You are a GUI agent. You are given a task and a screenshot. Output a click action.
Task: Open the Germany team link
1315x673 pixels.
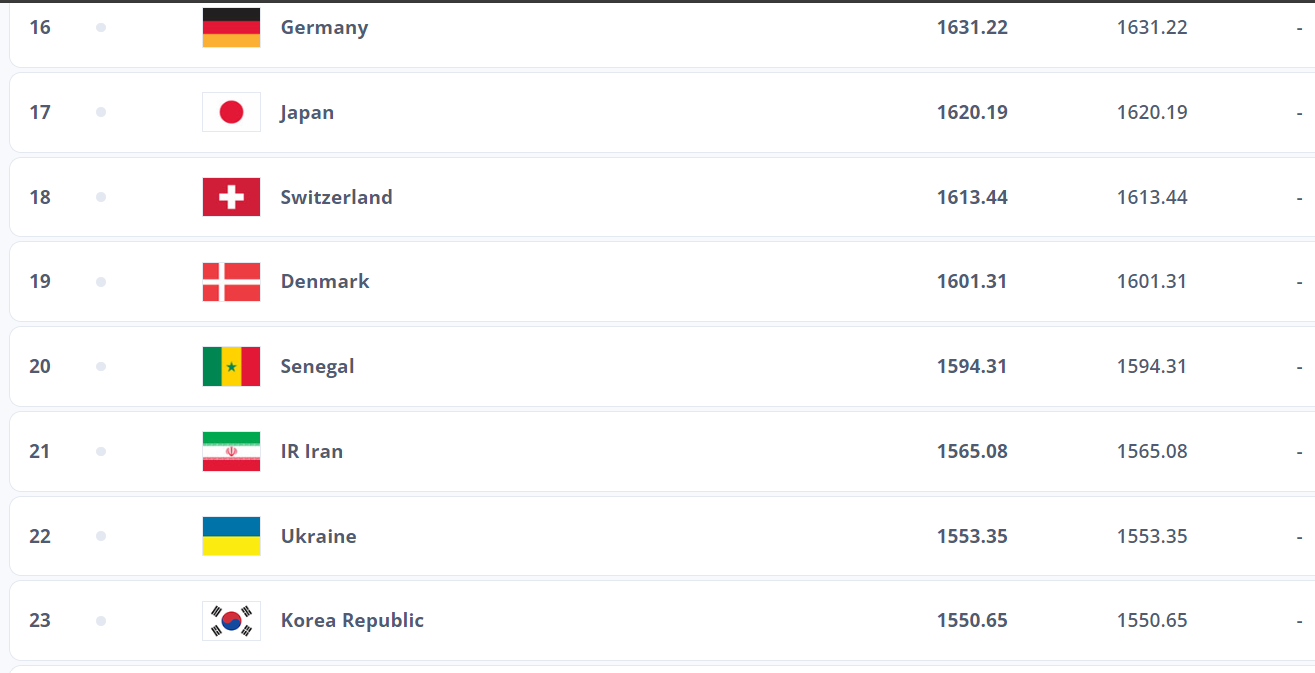pyautogui.click(x=324, y=28)
